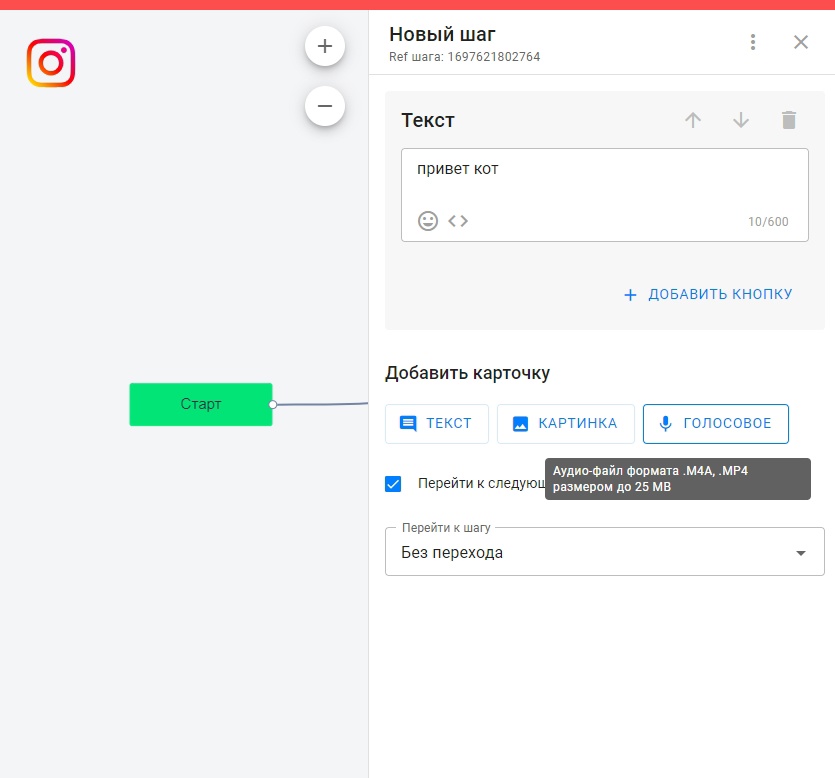The width and height of the screenshot is (835, 778).
Task: Open the three-dot step options menu
Action: [753, 42]
